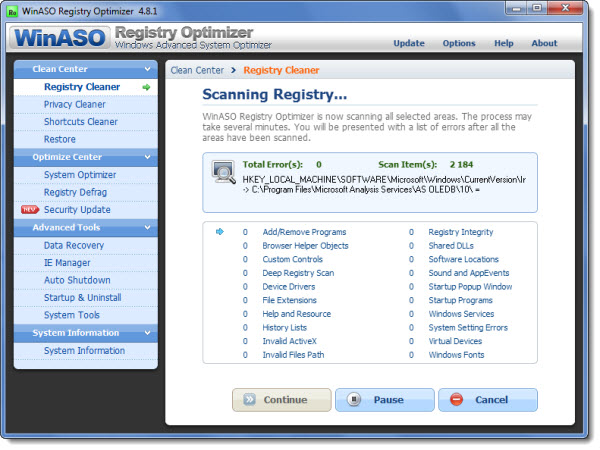Click the red icon on Cancel button
This screenshot has height=450, width=600.
tap(457, 400)
